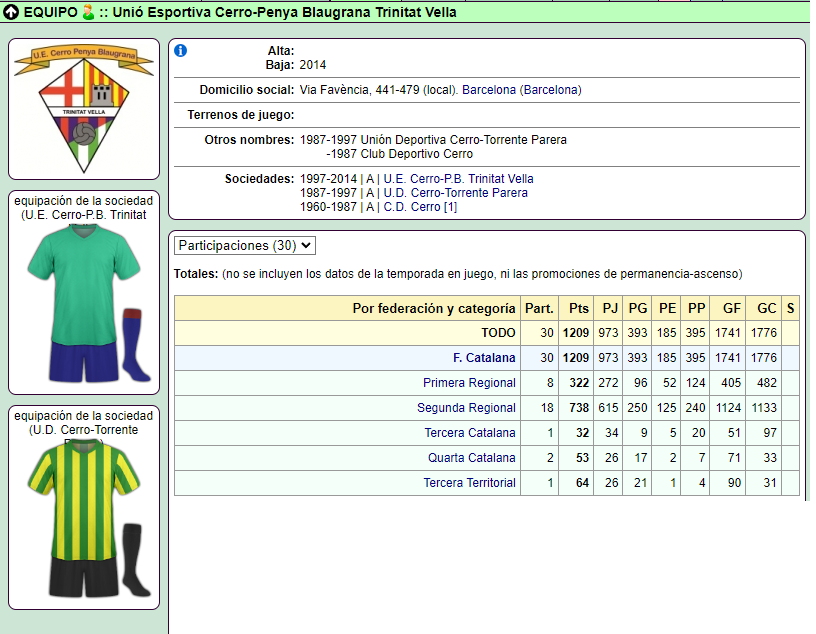Viewport: 816px width, 634px height.
Task: Click the Baja year 2014
Action: click(313, 65)
